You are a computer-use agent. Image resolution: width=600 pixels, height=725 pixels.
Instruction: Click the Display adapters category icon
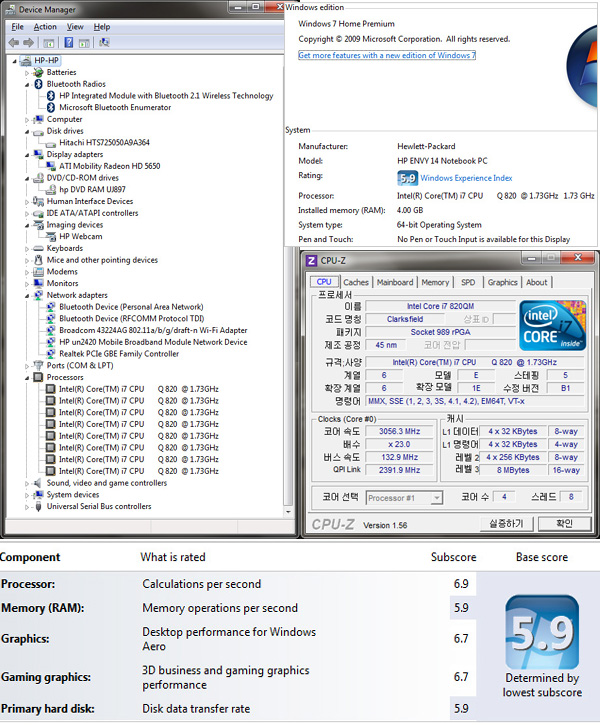tap(39, 154)
